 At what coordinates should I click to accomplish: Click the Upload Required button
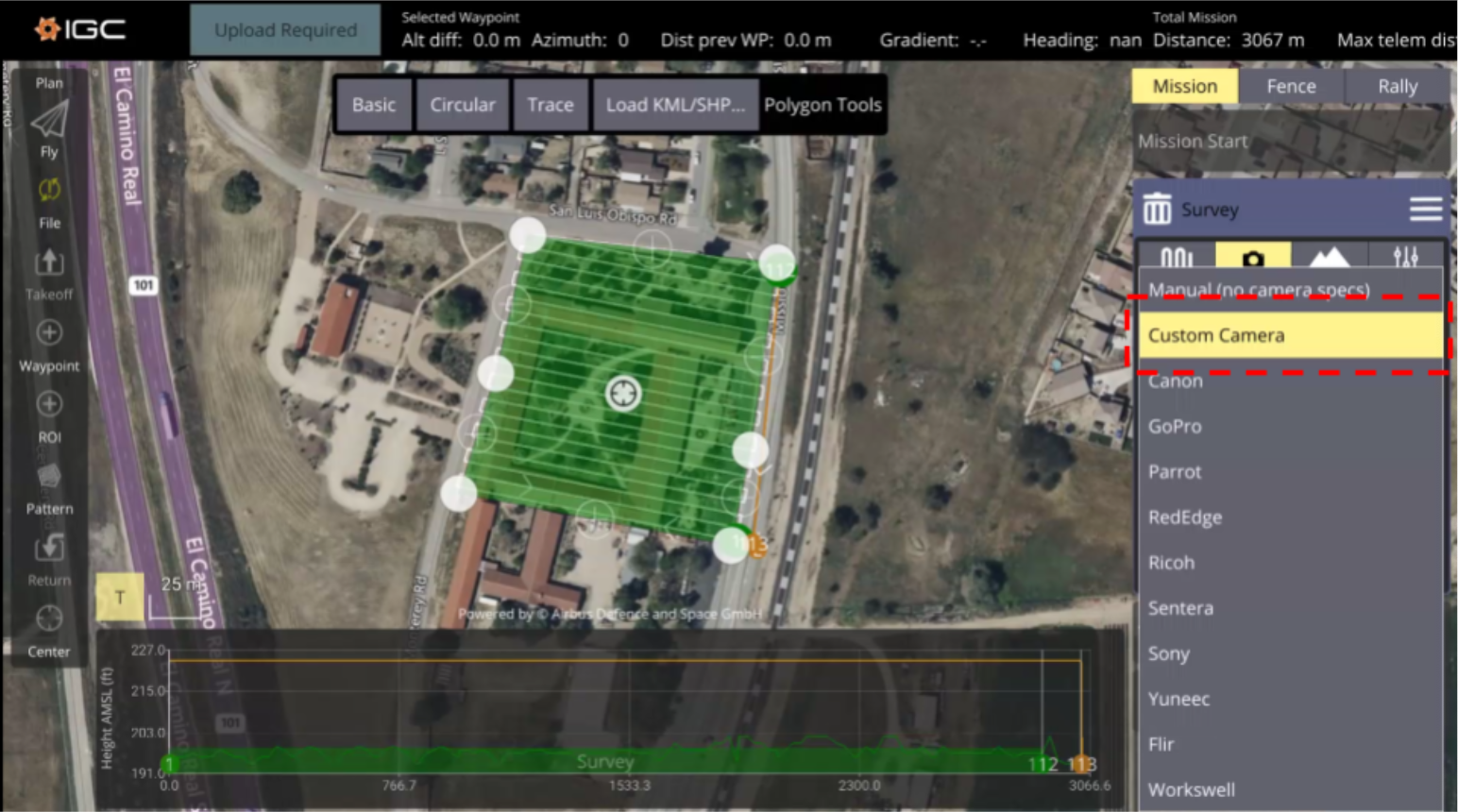point(285,30)
